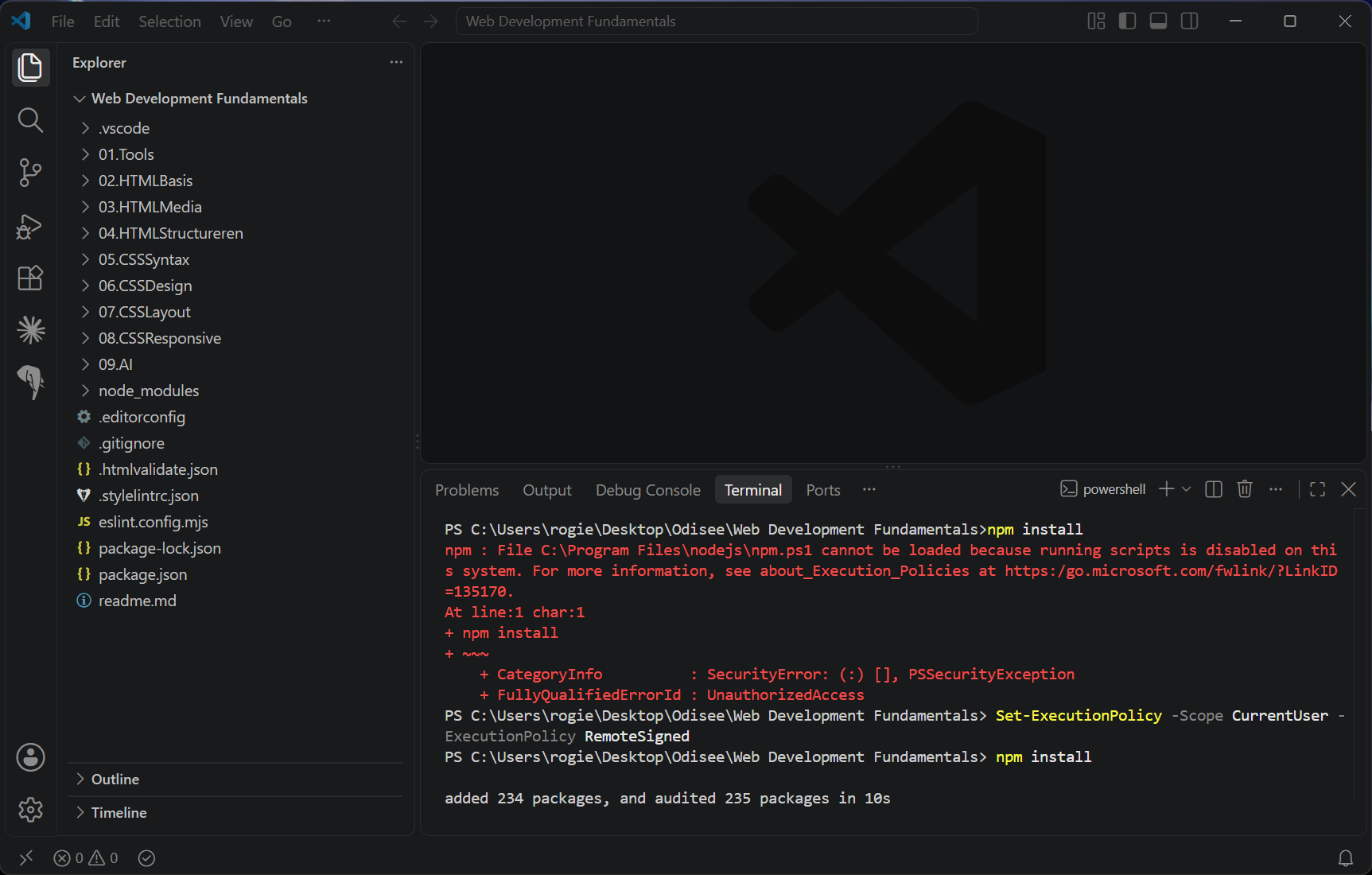Screen dimensions: 1372x875
Task: Open the Source Control view
Action: (x=30, y=173)
